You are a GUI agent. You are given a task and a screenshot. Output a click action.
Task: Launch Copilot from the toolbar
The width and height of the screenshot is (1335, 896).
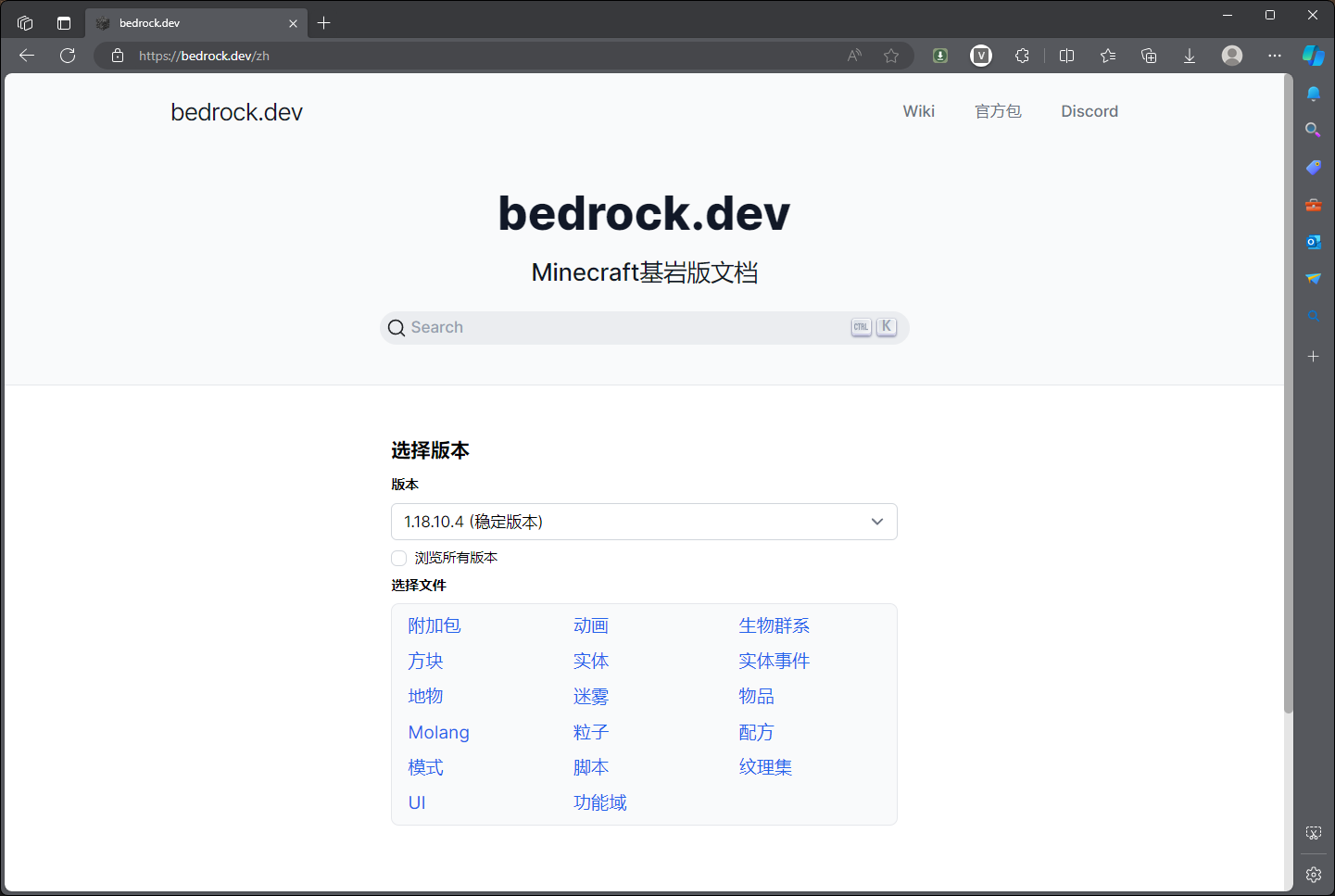point(1314,56)
